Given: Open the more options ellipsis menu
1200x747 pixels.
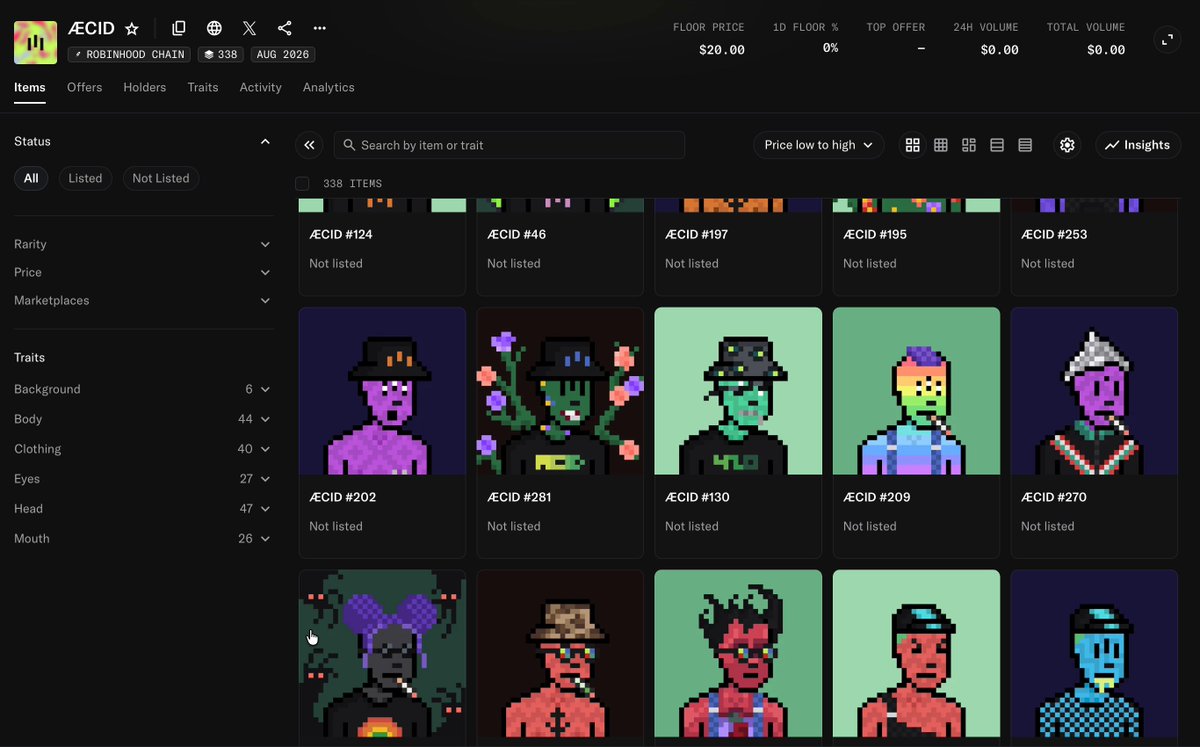Looking at the screenshot, I should [x=320, y=28].
